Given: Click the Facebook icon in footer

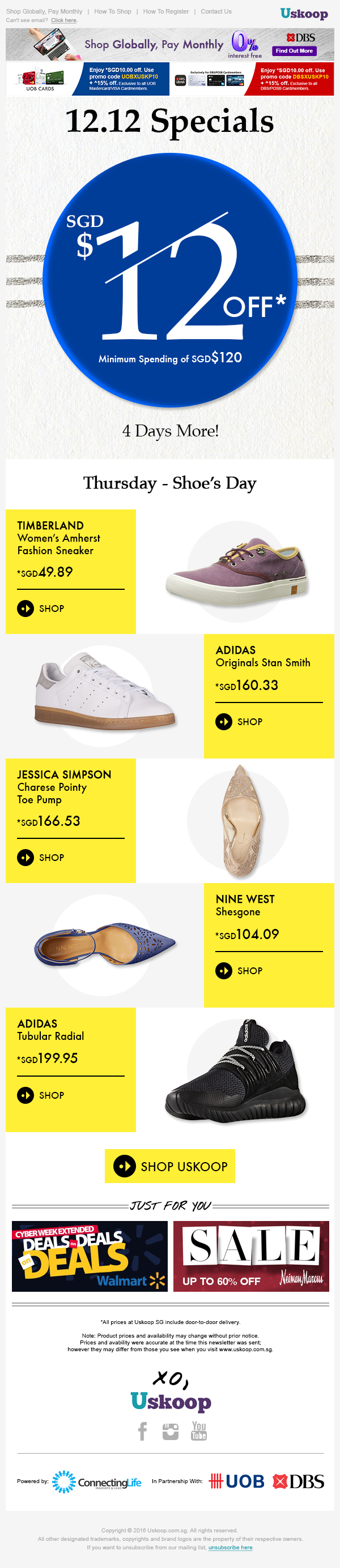Looking at the screenshot, I should tap(143, 1431).
